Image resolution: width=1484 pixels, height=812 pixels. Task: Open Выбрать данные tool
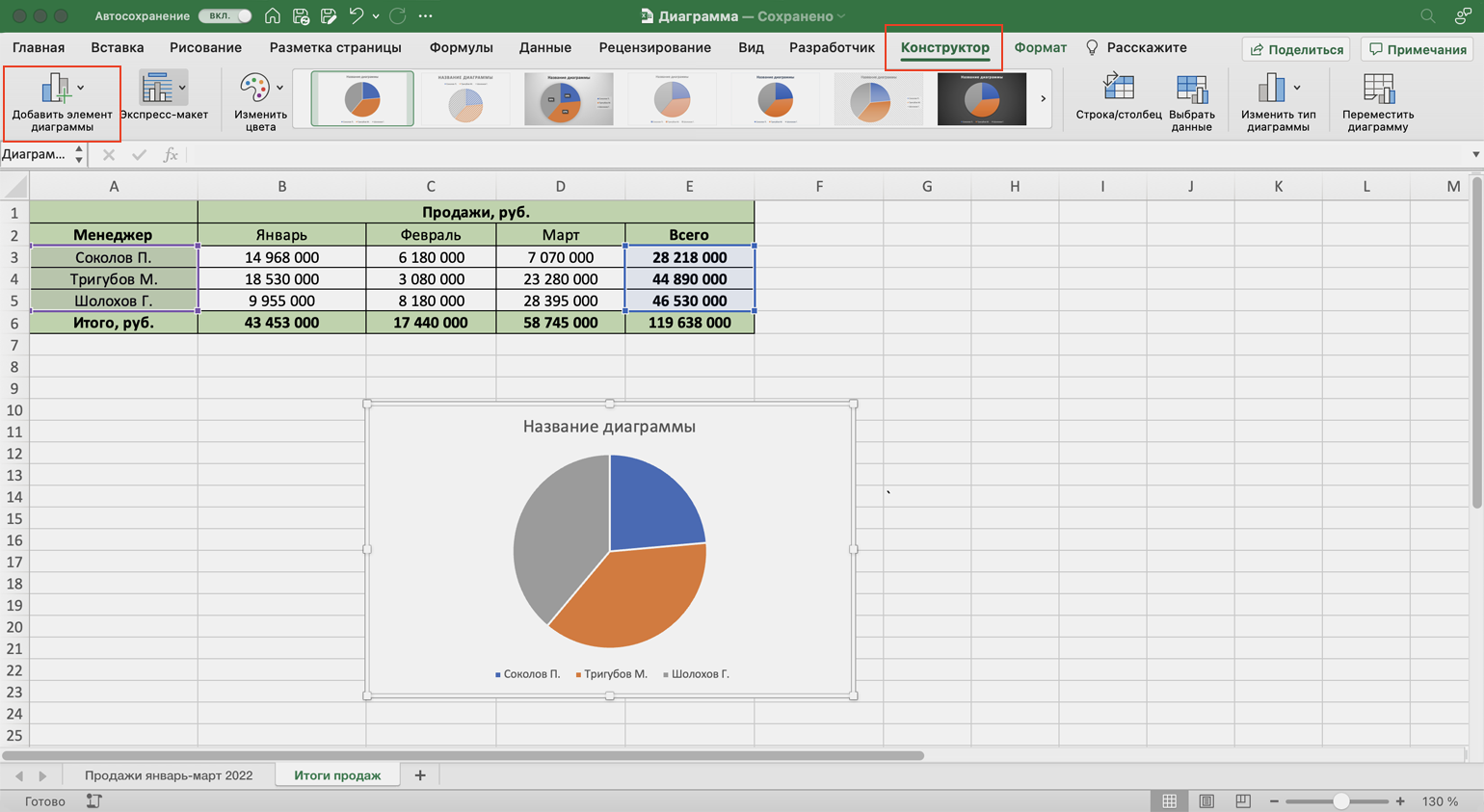coord(1191,89)
